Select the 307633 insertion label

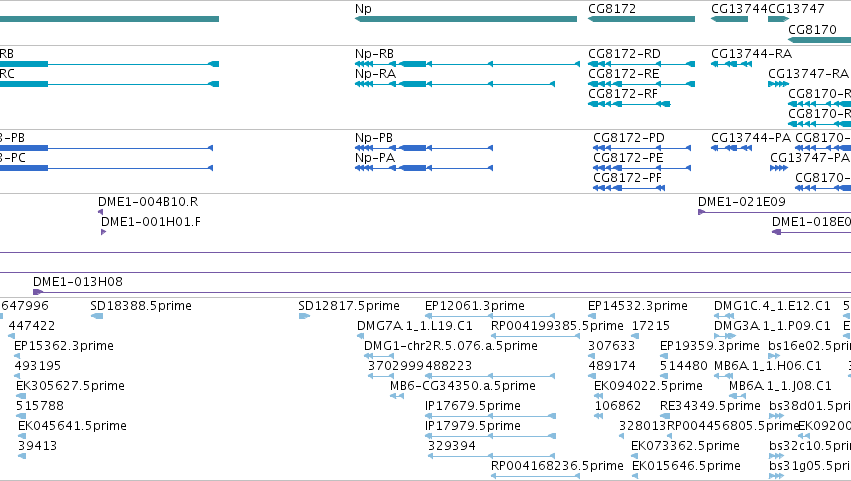pyautogui.click(x=611, y=346)
